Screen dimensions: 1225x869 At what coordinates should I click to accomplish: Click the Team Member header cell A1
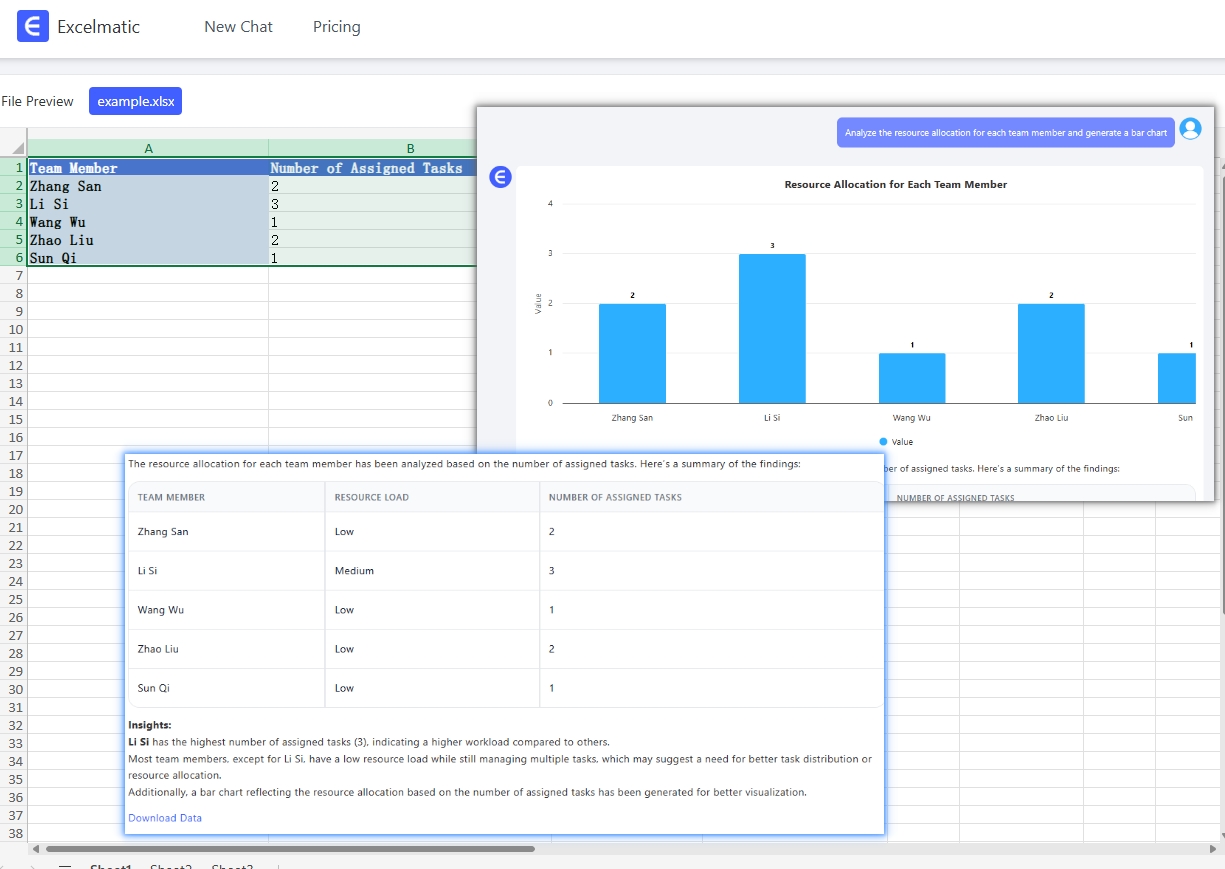[x=148, y=168]
